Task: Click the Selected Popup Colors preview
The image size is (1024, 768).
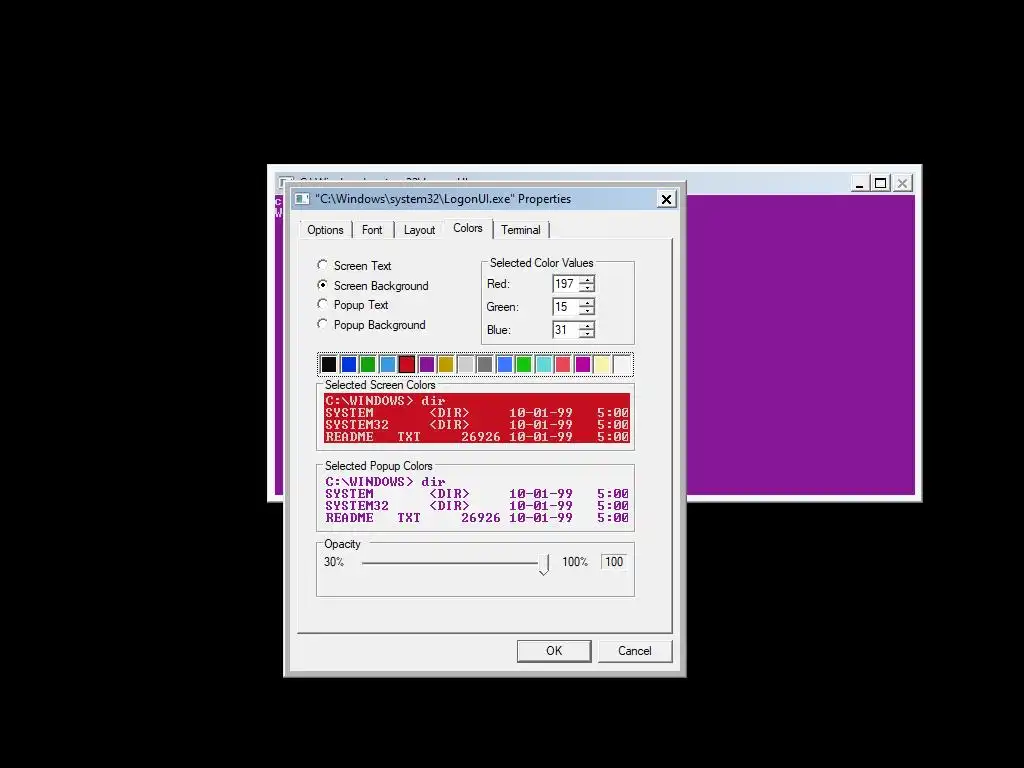Action: (x=477, y=500)
